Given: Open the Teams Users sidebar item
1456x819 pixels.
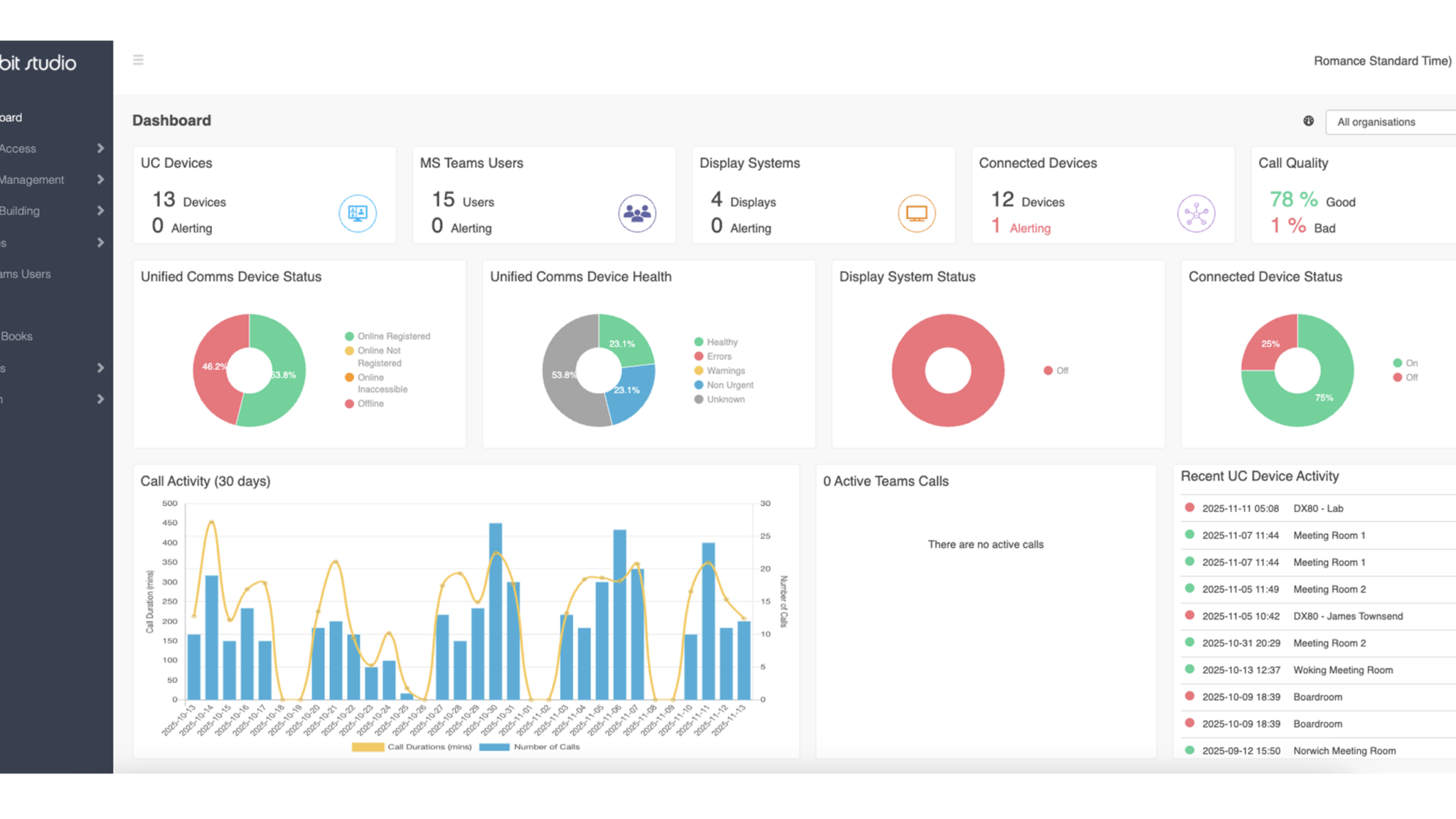Looking at the screenshot, I should coord(26,274).
